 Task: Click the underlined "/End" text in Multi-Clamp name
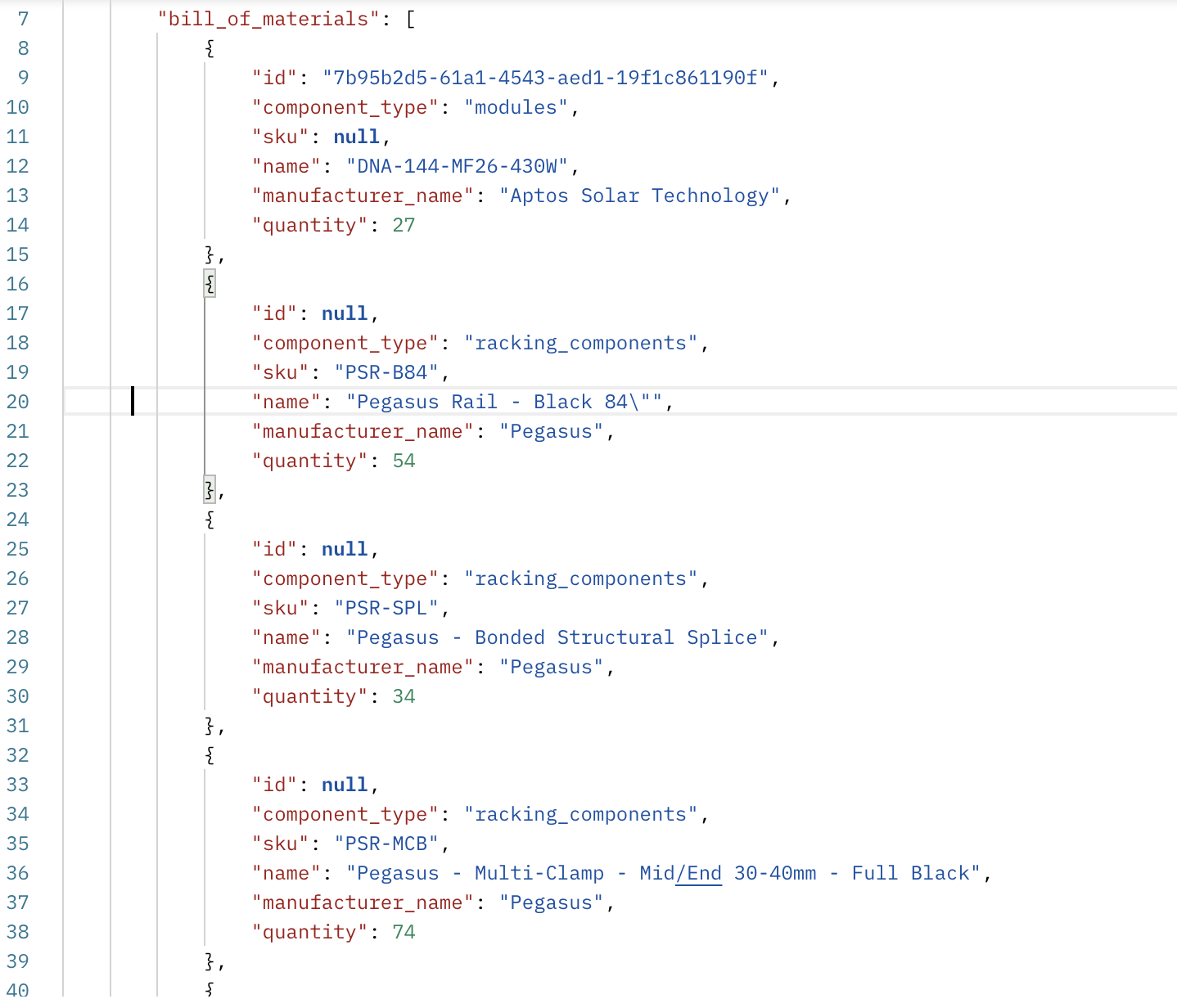click(699, 873)
